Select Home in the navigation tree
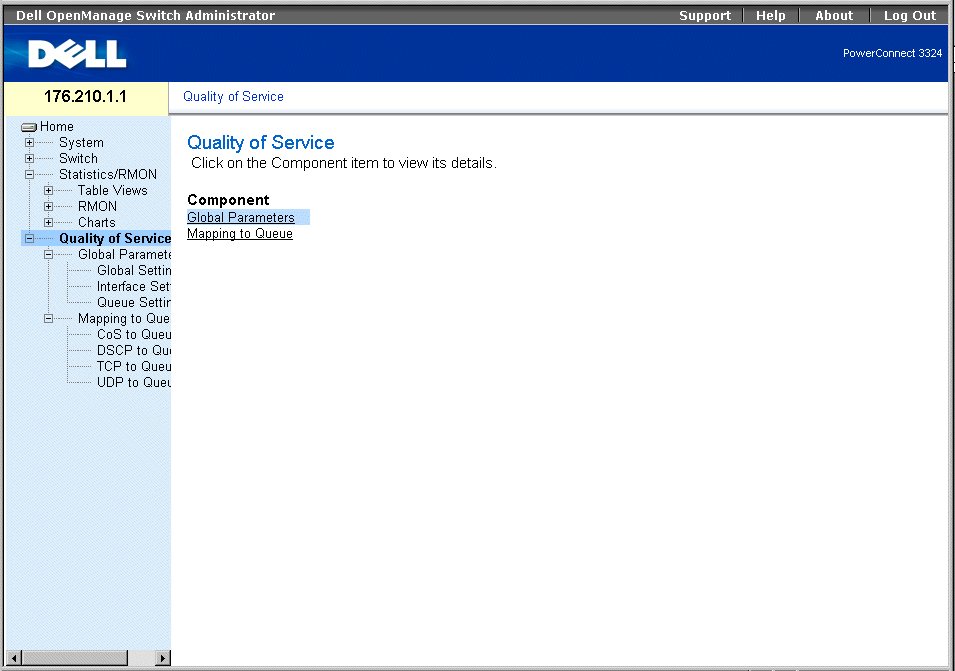The height and width of the screenshot is (671, 955). point(57,127)
